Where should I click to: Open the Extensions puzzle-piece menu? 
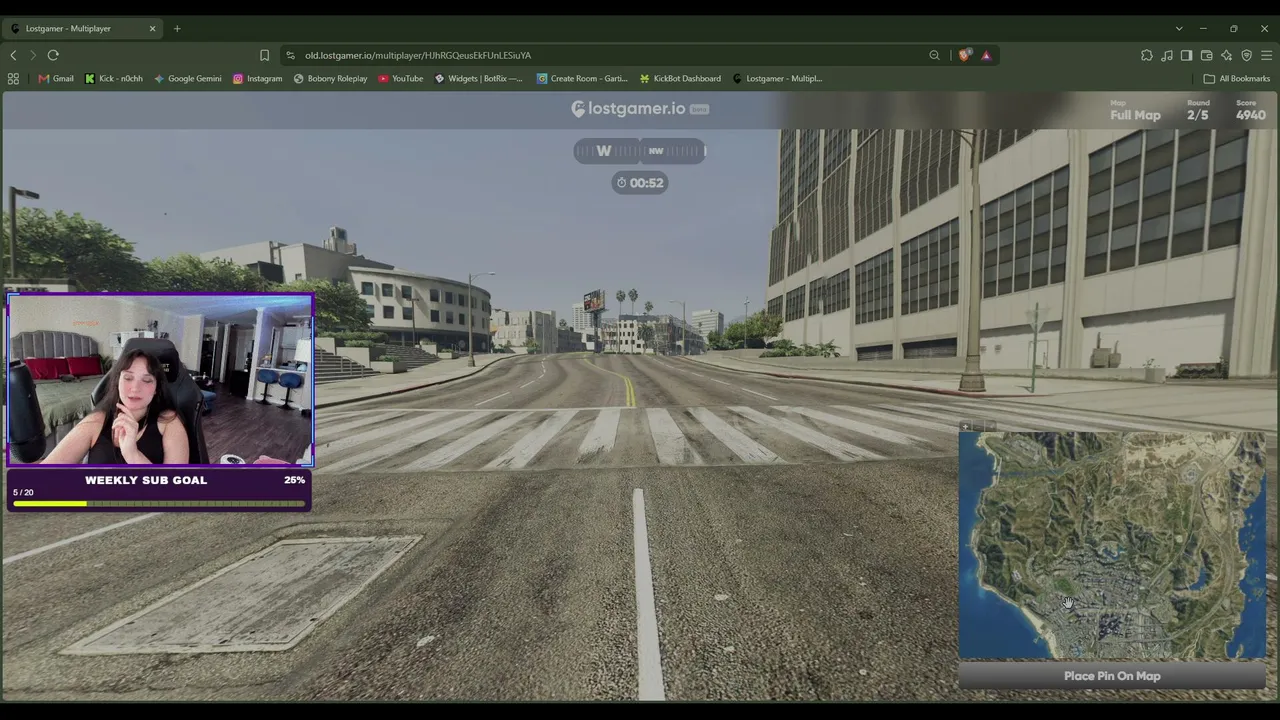click(x=1146, y=55)
